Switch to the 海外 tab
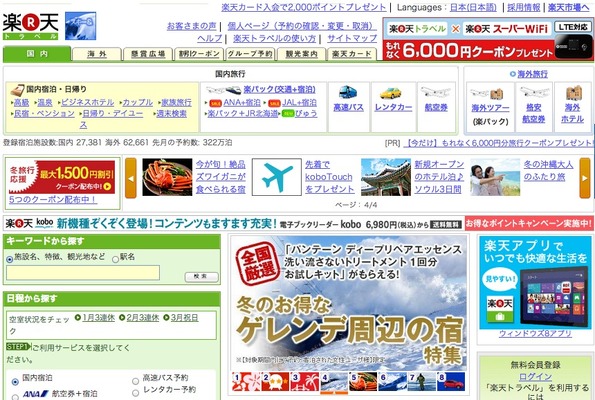The image size is (595, 400). [97, 54]
